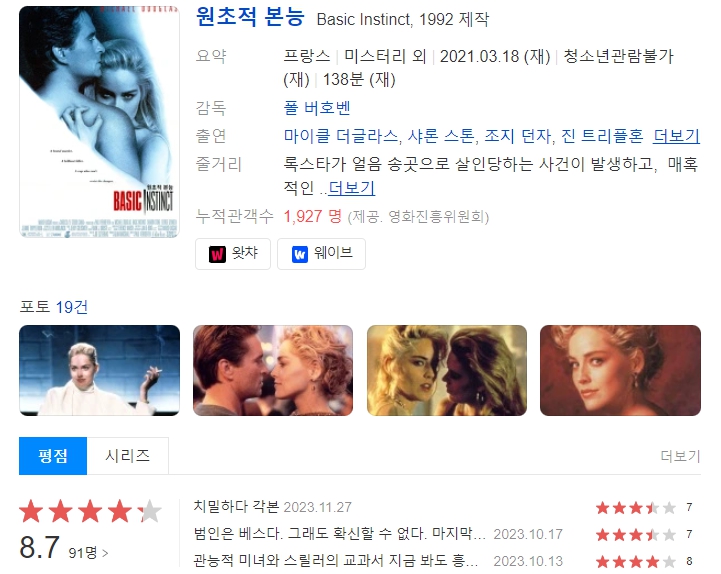Open director 폴 버호벤 link
The width and height of the screenshot is (721, 574).
tap(317, 108)
